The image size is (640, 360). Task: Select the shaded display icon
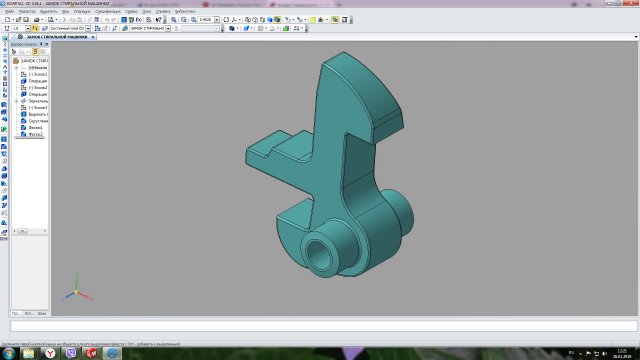[x=270, y=20]
